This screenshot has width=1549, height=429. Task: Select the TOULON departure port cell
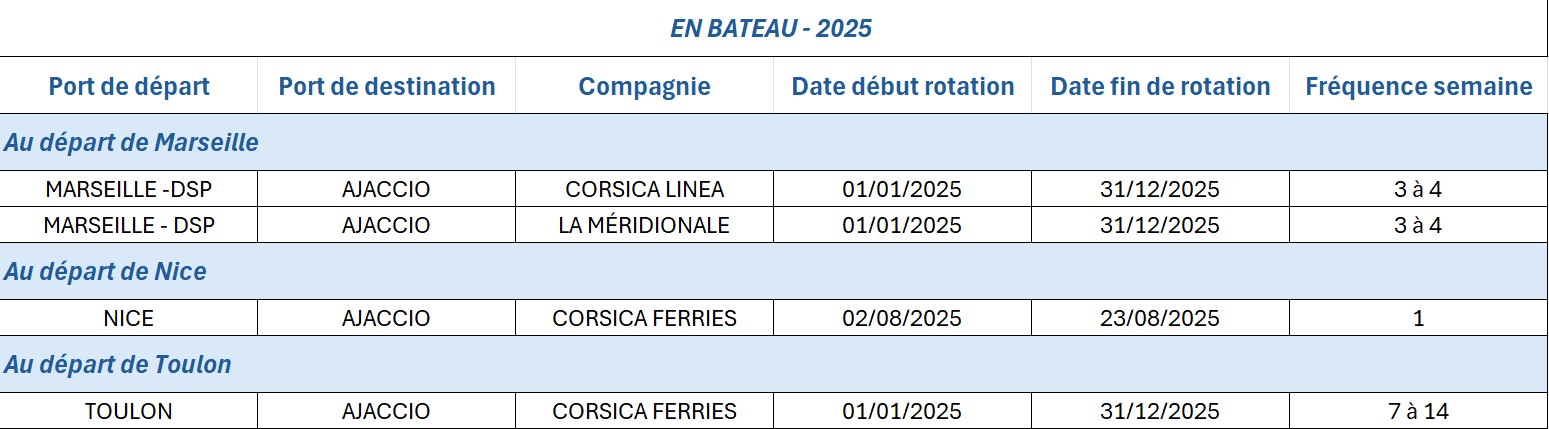pos(129,411)
